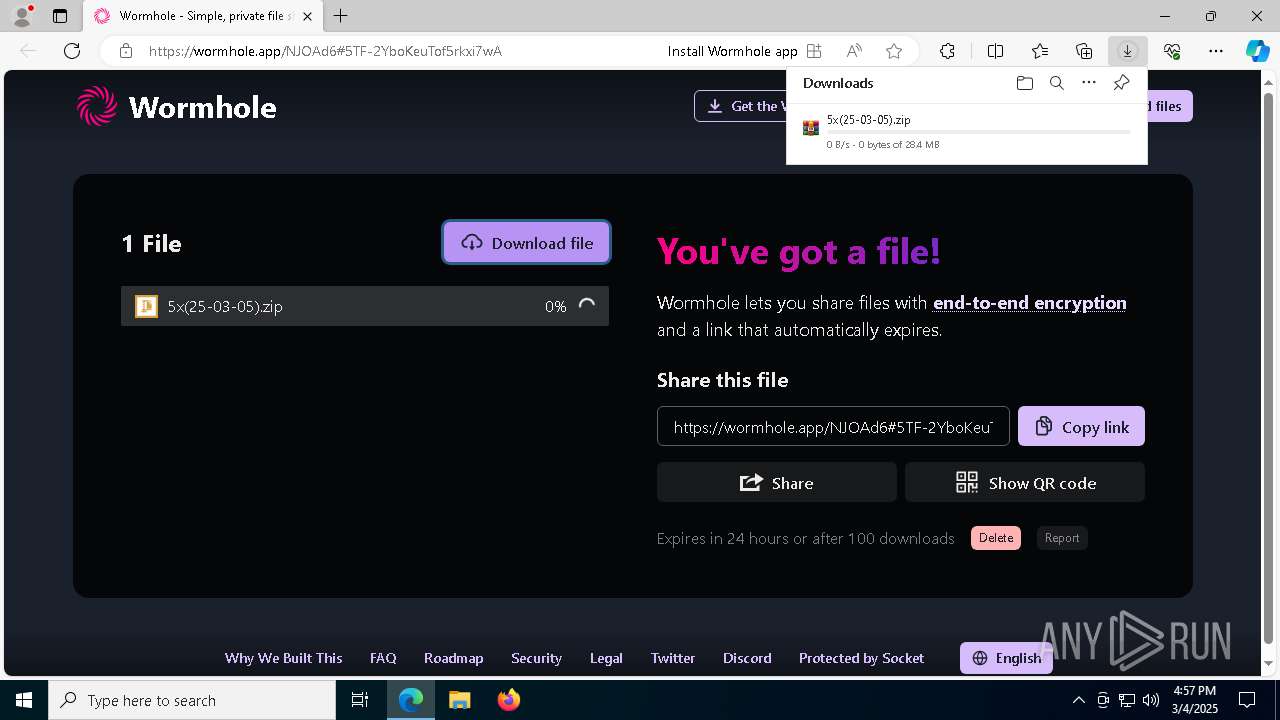
Task: Open the Discord footer link
Action: [747, 658]
